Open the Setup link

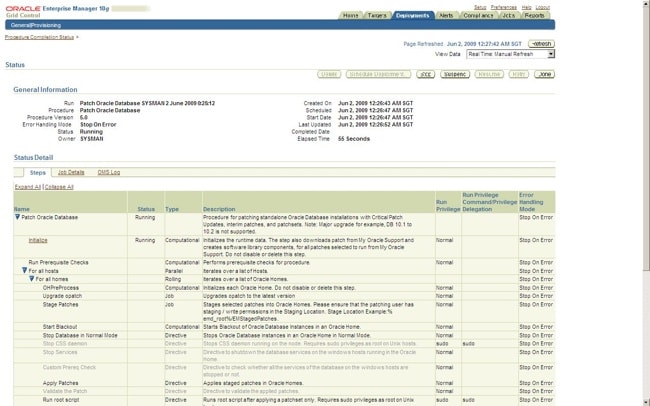pyautogui.click(x=480, y=7)
